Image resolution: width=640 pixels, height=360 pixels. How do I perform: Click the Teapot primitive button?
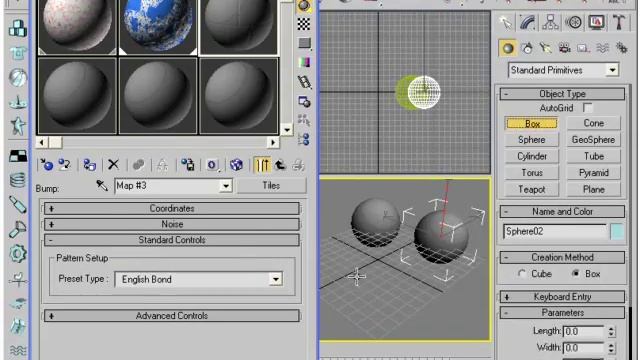click(531, 189)
